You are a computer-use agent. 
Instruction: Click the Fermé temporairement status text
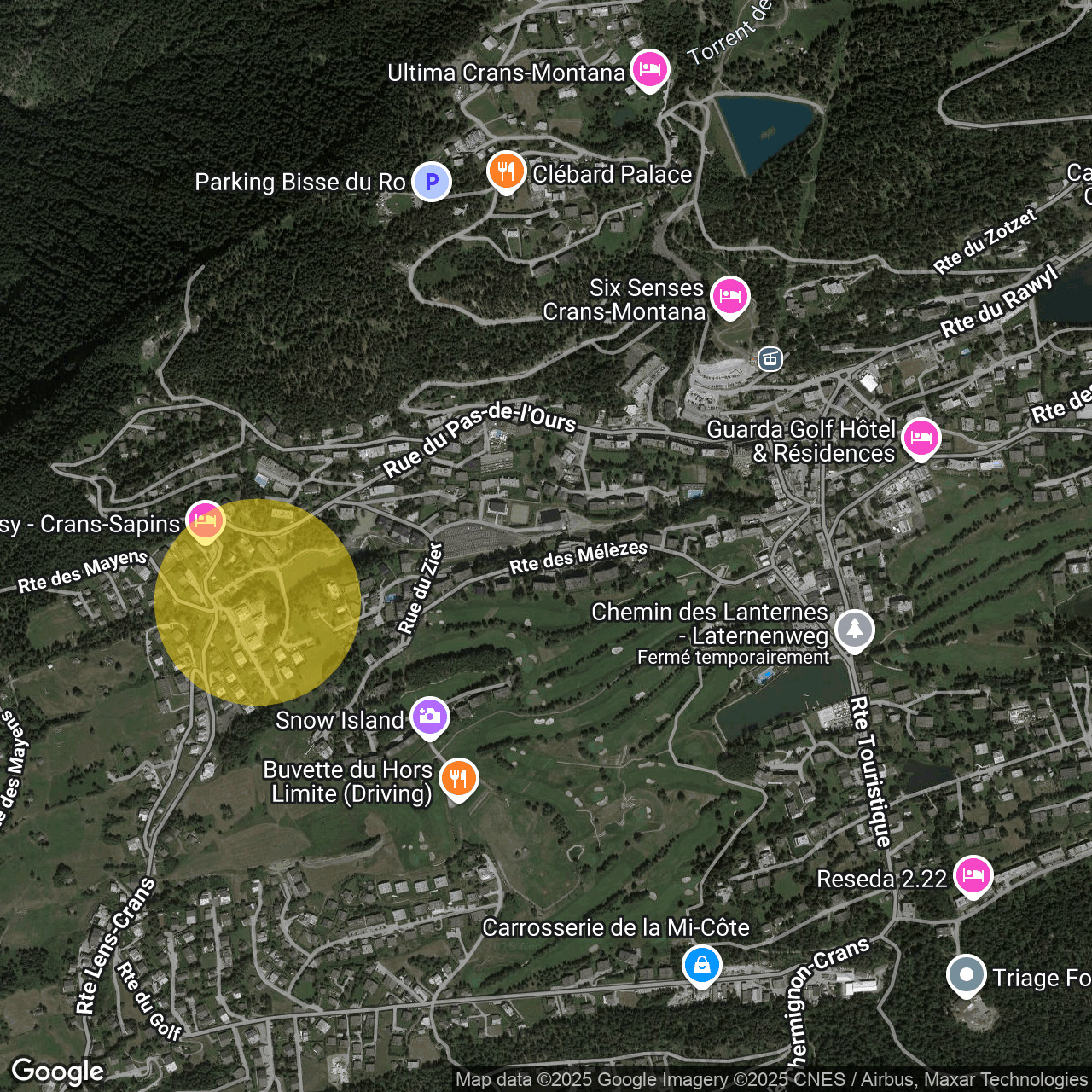[733, 658]
